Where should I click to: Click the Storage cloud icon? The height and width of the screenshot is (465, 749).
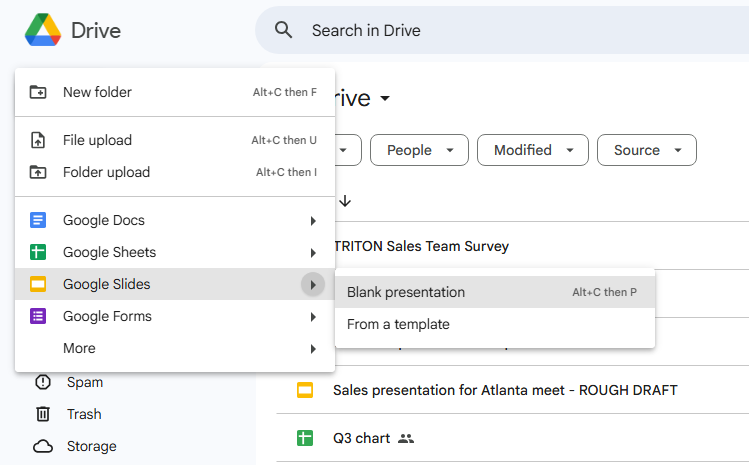coord(43,446)
